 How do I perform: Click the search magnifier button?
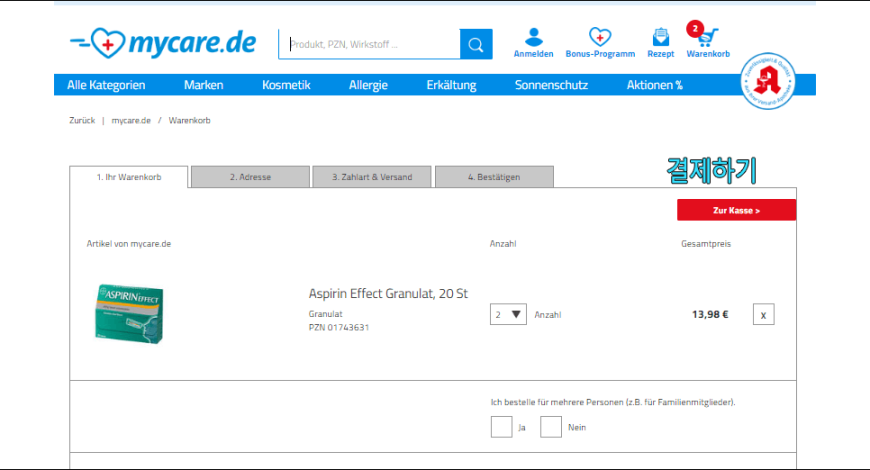coord(476,44)
